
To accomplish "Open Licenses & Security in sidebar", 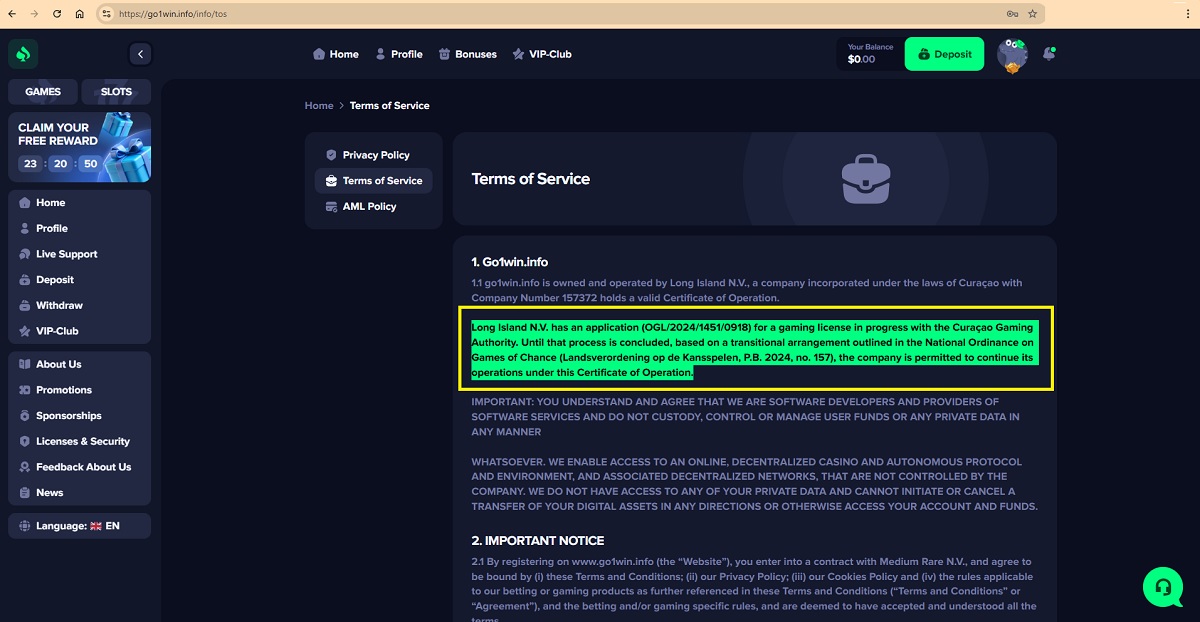I will pyautogui.click(x=82, y=441).
